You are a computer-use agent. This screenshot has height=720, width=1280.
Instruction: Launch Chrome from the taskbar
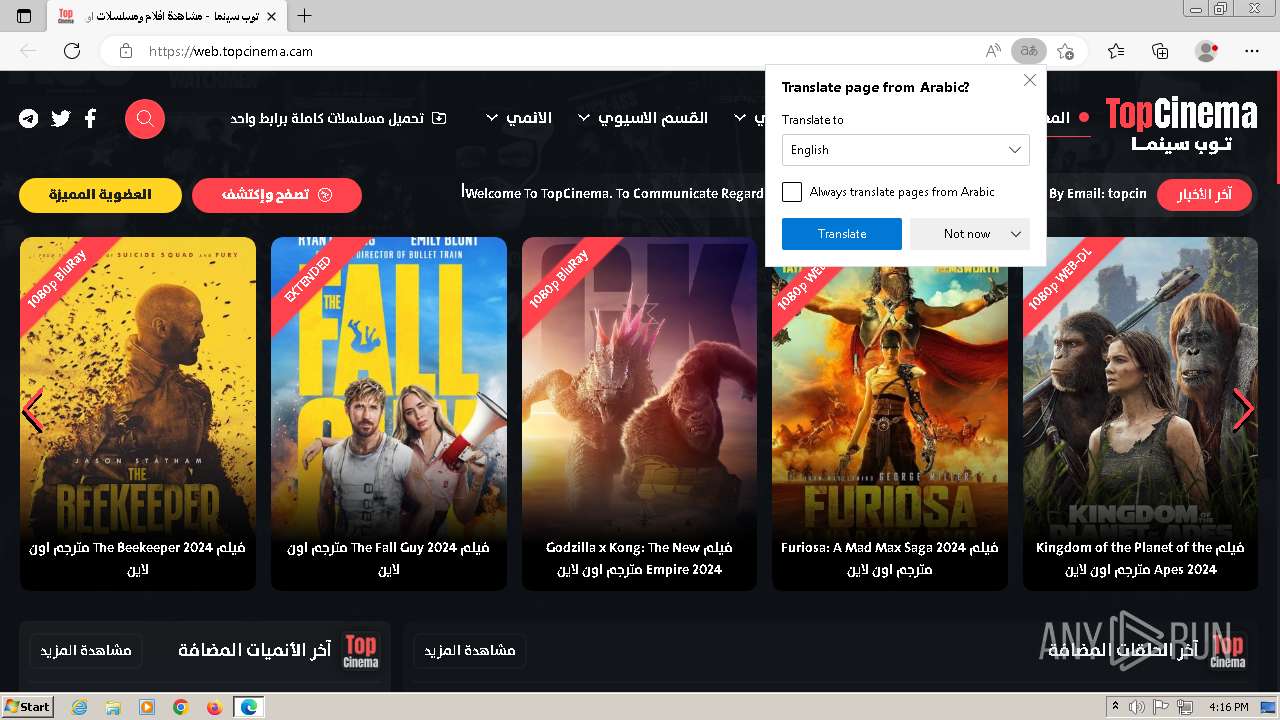[x=180, y=707]
